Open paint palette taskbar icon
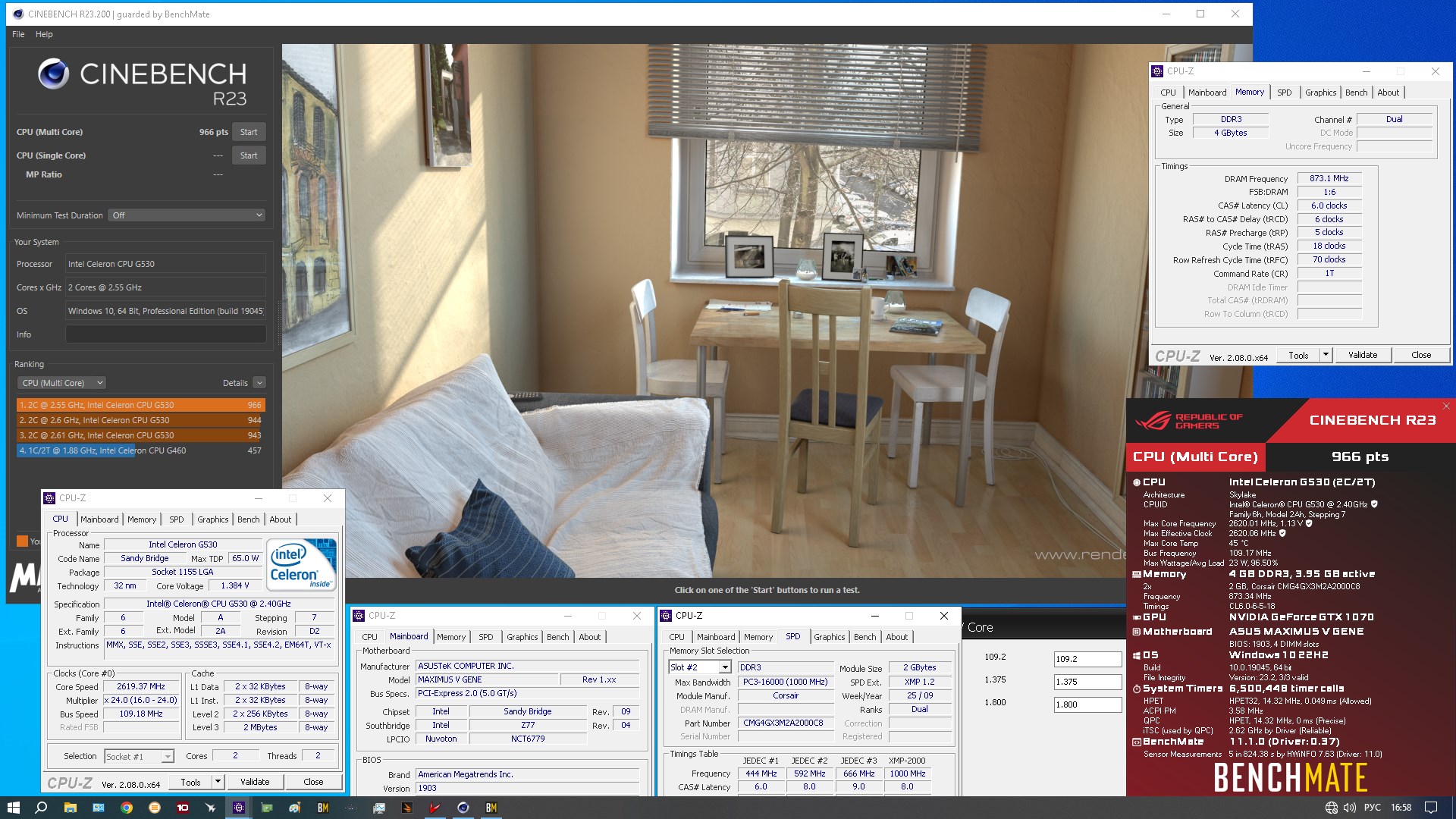The width and height of the screenshot is (1456, 819). point(295,808)
